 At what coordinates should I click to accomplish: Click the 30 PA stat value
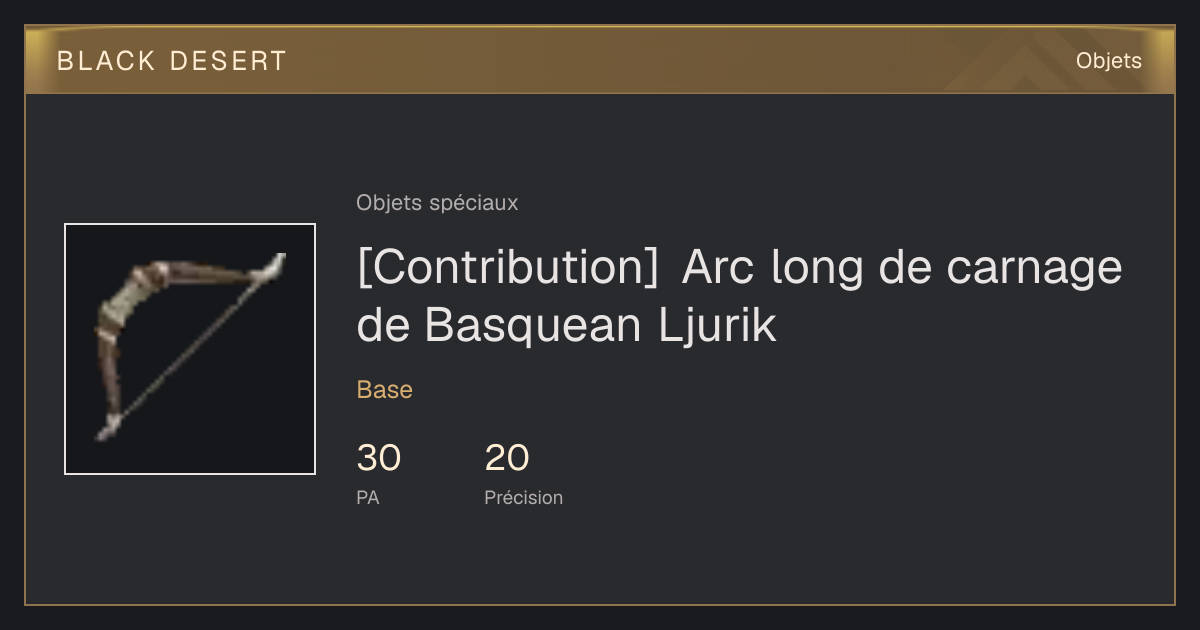point(379,458)
